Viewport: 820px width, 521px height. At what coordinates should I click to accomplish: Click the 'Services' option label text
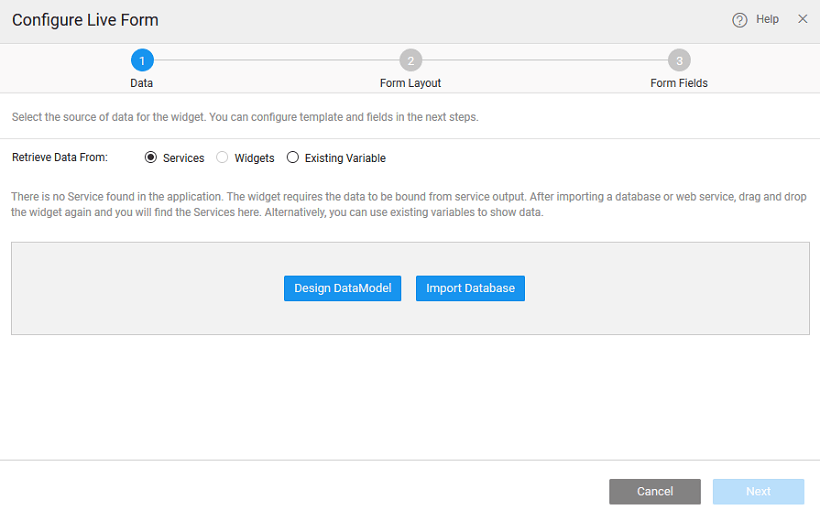184,158
